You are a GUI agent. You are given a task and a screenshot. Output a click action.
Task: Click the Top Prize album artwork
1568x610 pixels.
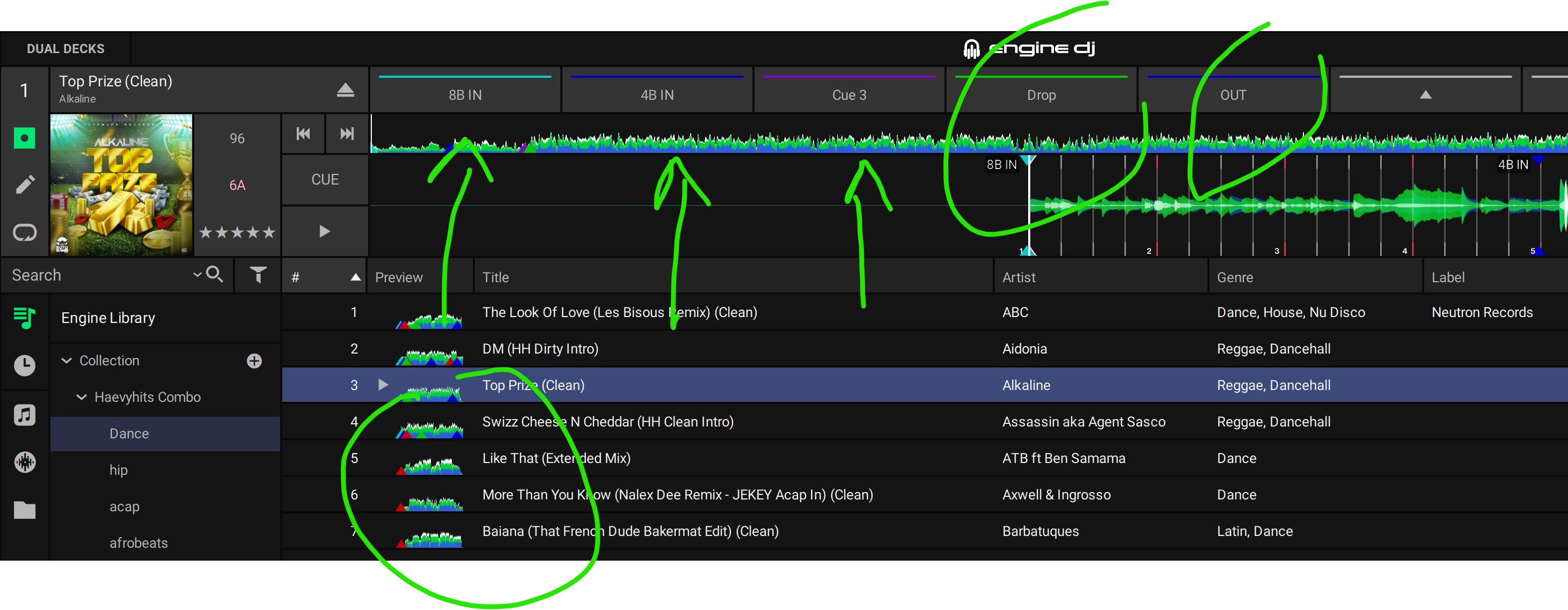click(121, 185)
